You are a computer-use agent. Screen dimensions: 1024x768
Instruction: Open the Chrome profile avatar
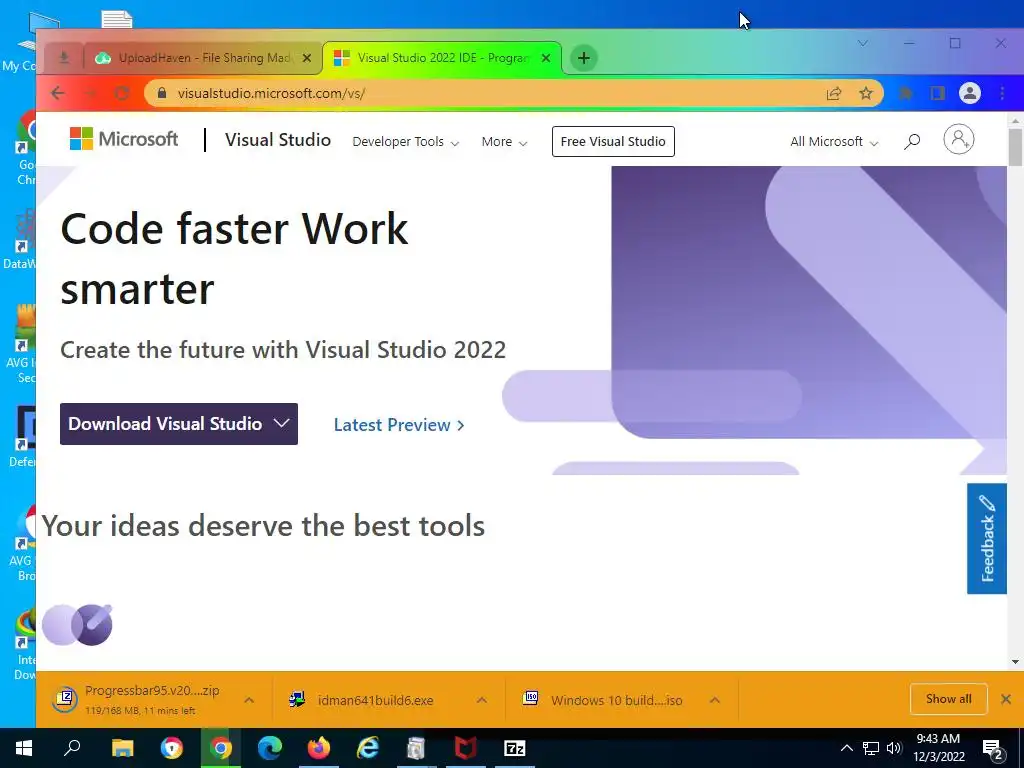[x=970, y=93]
